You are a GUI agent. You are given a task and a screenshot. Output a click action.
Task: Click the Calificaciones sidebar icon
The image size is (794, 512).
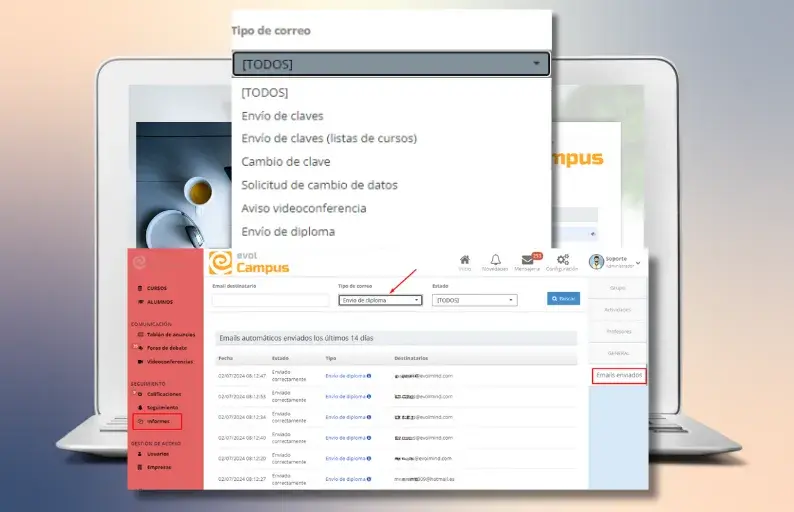140,394
